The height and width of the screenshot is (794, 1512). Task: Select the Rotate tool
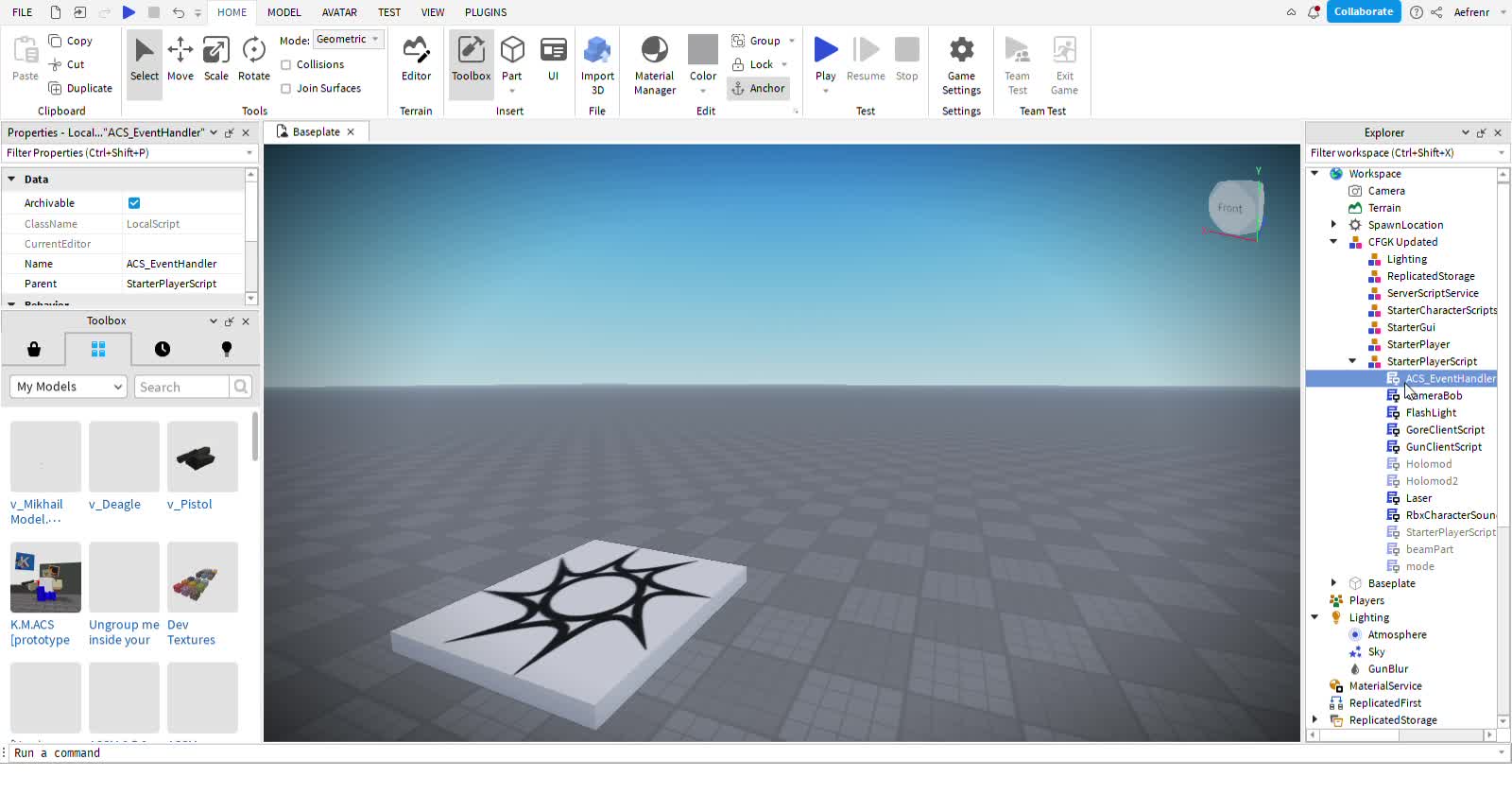click(x=253, y=60)
